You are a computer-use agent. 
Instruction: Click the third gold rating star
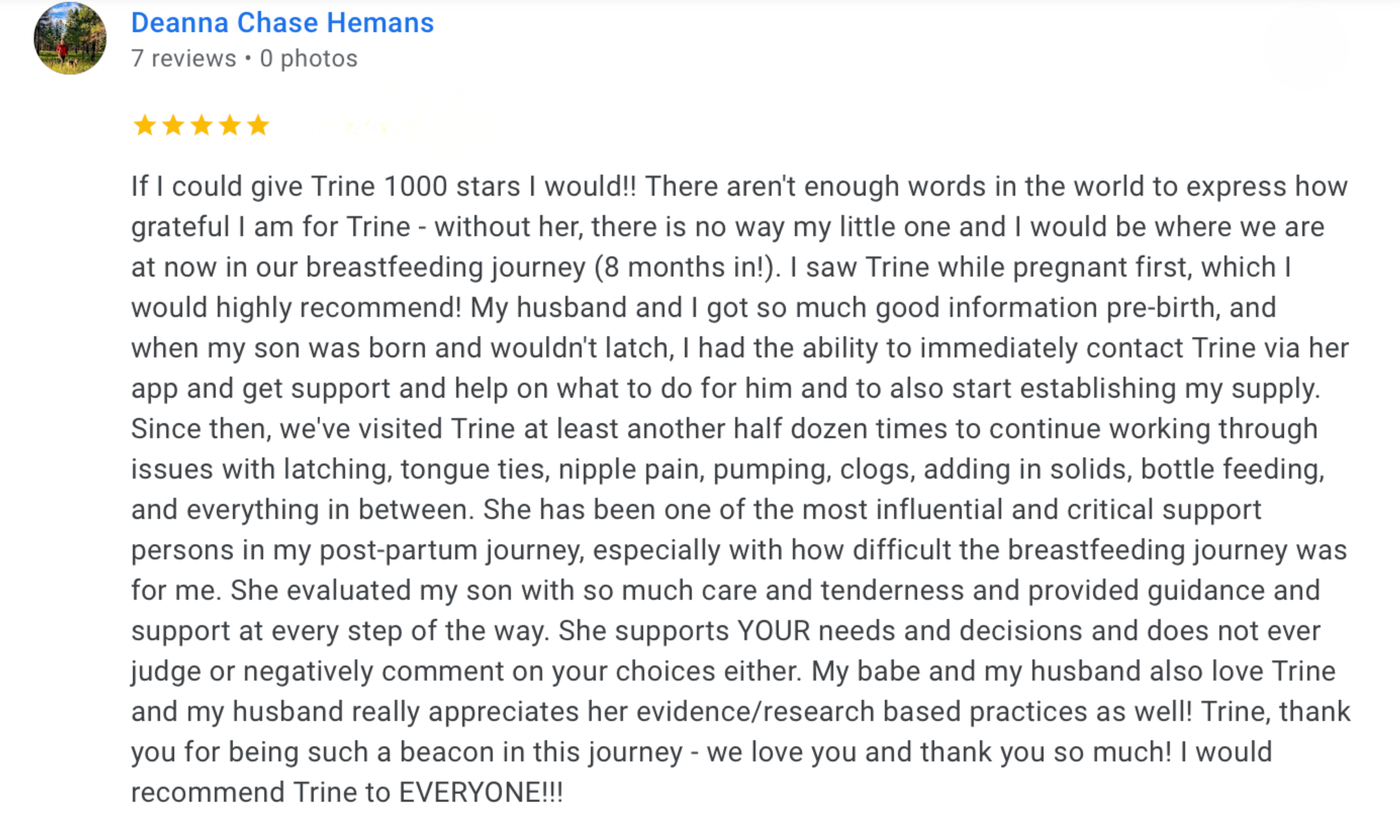coord(202,125)
